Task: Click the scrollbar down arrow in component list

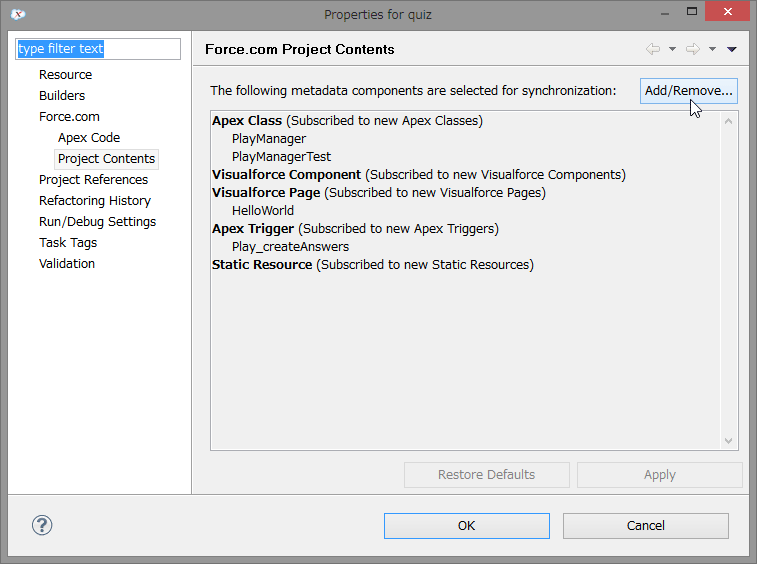Action: click(x=729, y=441)
